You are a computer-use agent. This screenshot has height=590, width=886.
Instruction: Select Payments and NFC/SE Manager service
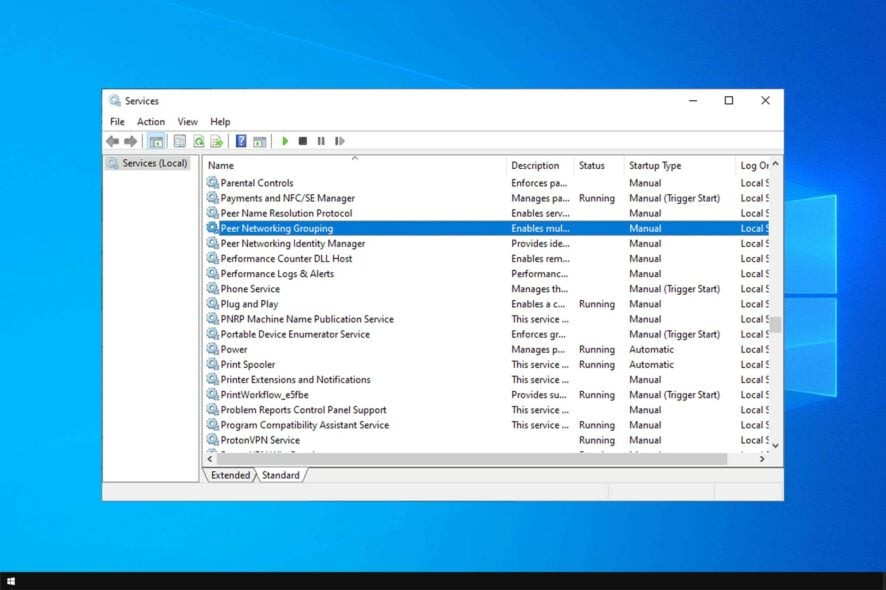coord(487,198)
